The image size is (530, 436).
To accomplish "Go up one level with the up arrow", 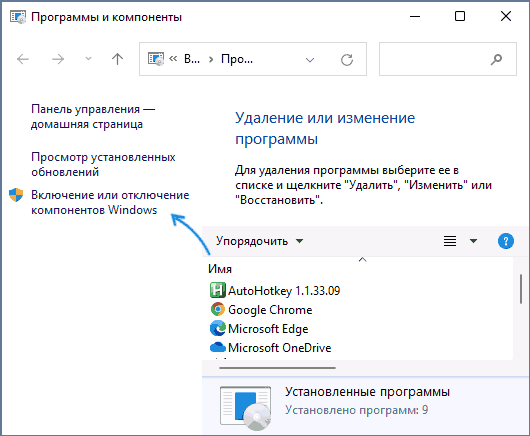I will [x=117, y=59].
